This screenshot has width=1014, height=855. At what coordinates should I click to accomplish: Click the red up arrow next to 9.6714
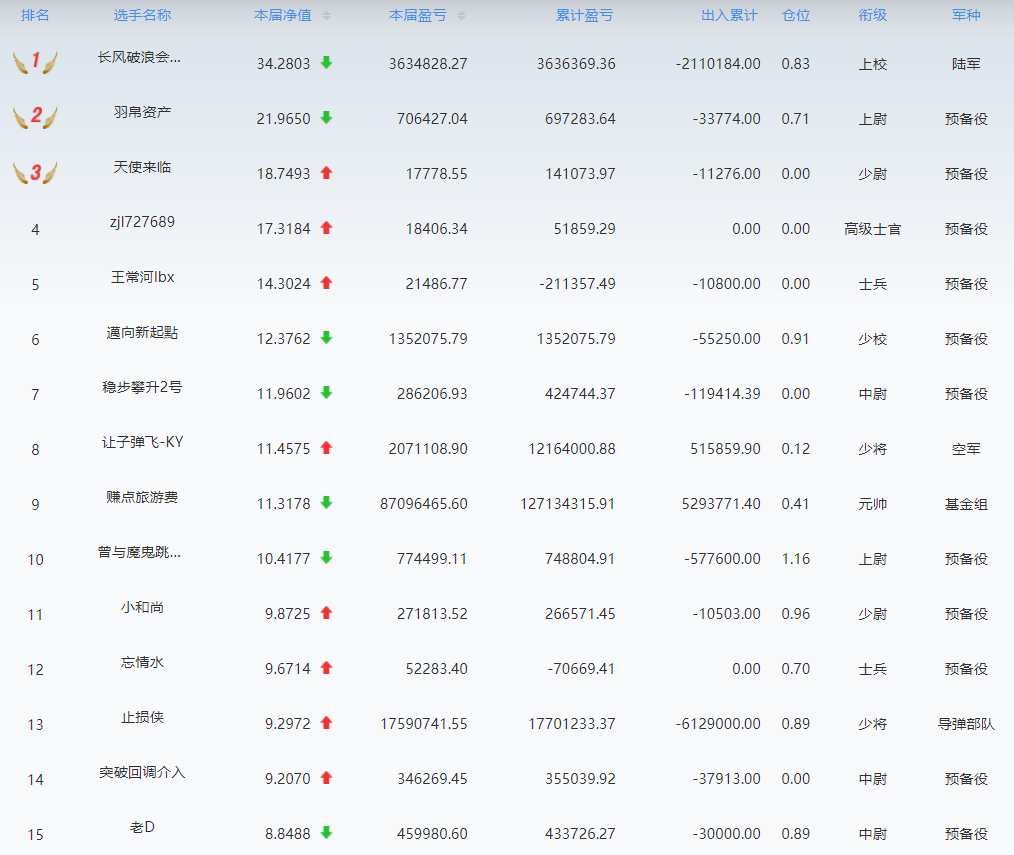[327, 667]
